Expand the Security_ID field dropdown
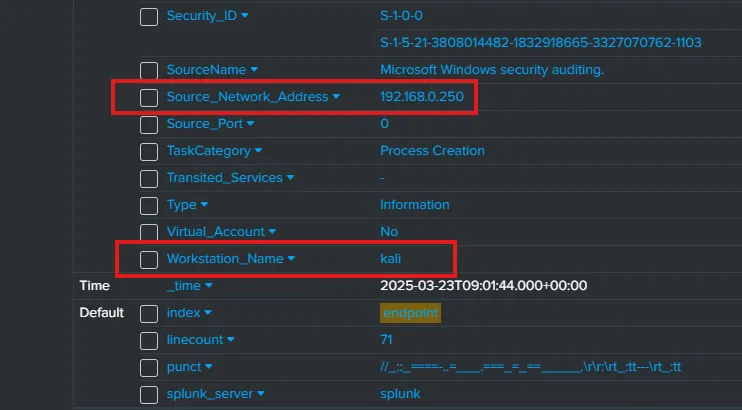This screenshot has height=410, width=742. coord(246,17)
